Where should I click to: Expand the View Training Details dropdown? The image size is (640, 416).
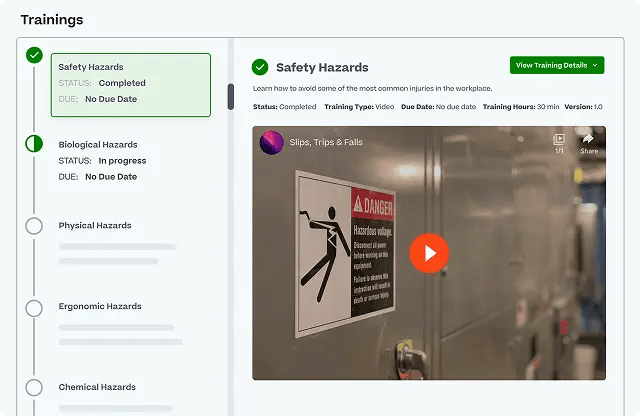tap(555, 65)
